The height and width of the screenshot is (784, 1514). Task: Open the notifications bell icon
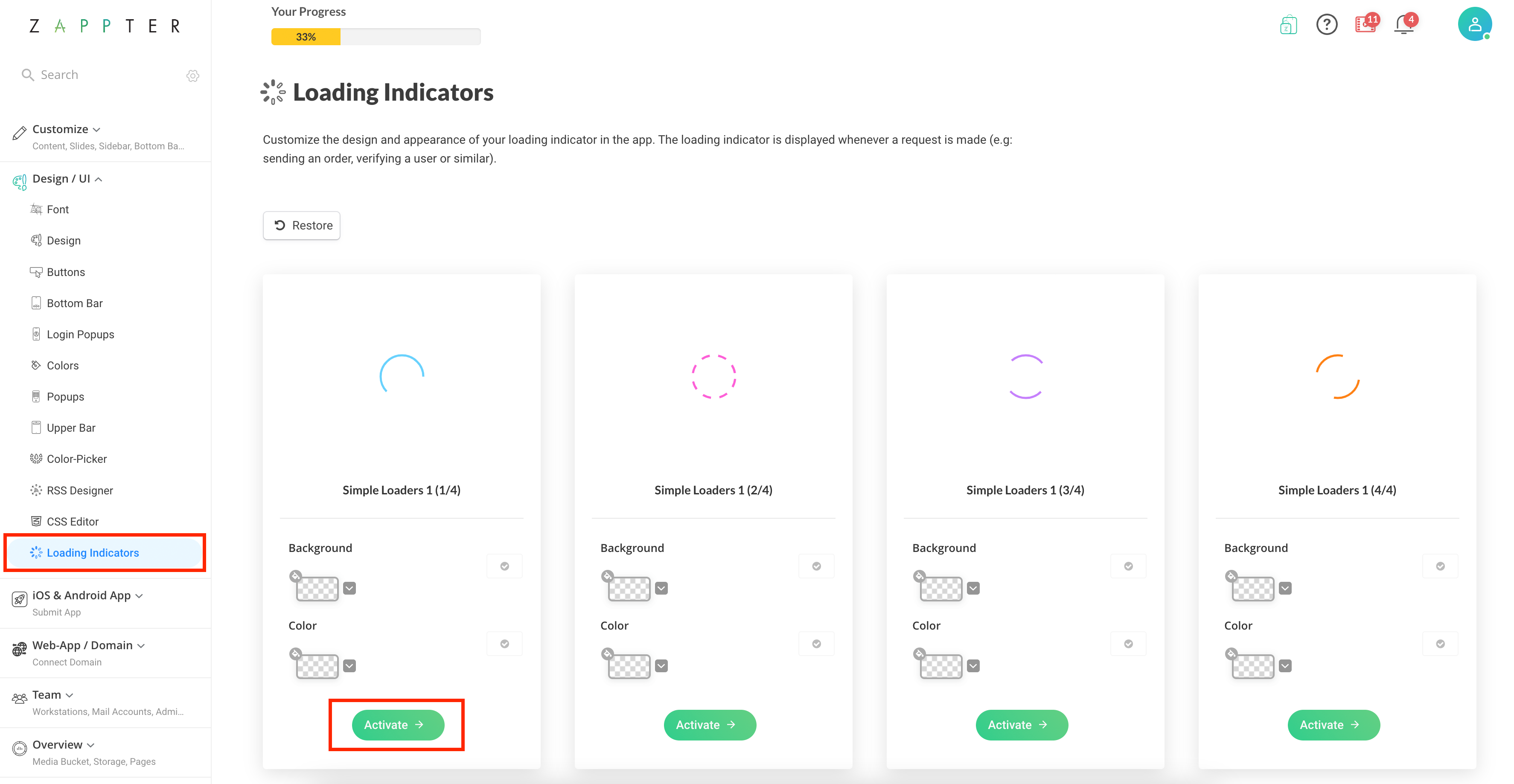click(1405, 25)
